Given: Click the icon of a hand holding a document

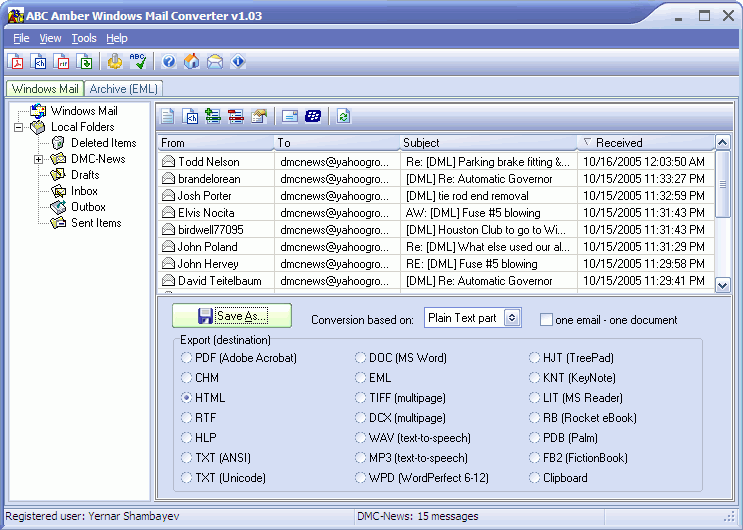Looking at the screenshot, I should (259, 116).
